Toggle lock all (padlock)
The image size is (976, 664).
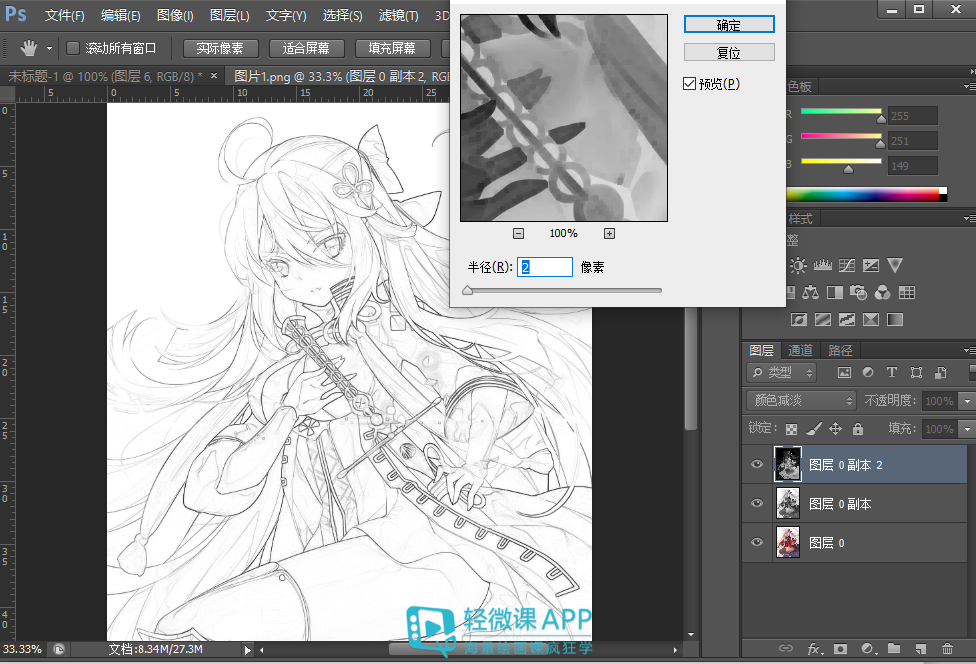tap(858, 429)
